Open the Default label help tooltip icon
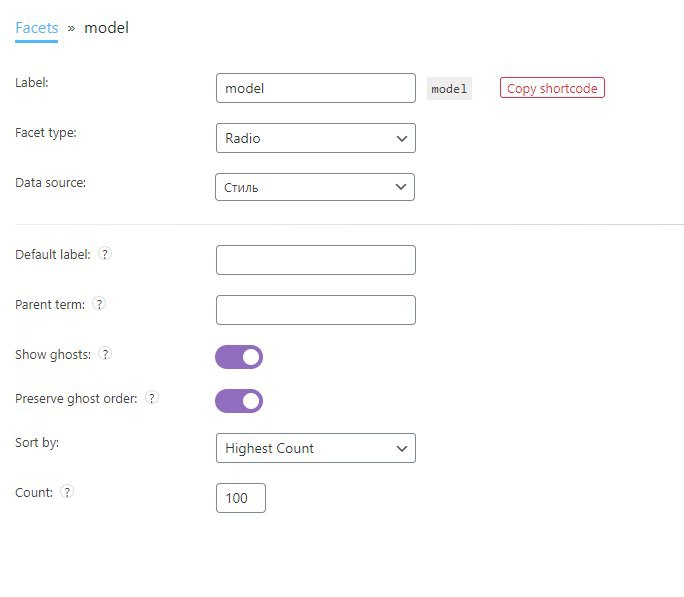684x597 pixels. click(x=105, y=254)
